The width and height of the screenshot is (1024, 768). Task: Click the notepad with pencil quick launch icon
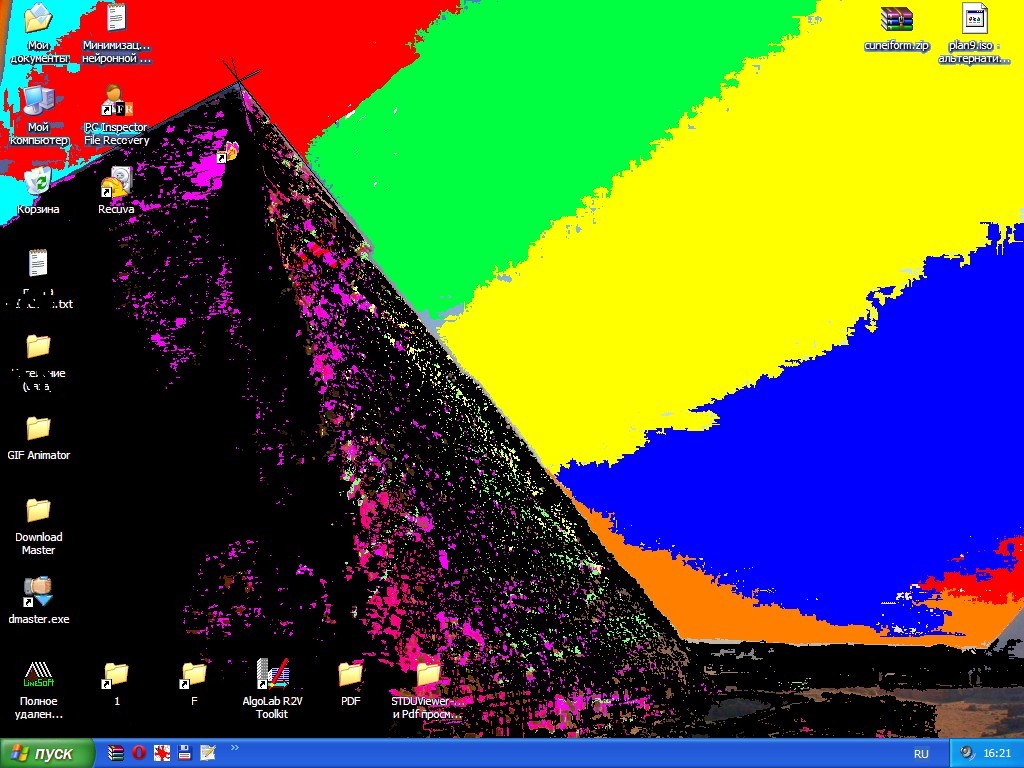click(x=208, y=752)
